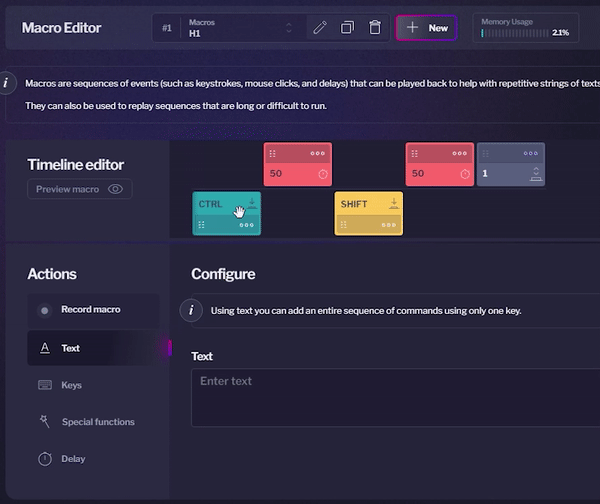Open options dots on the second red delay block
The height and width of the screenshot is (504, 600).
460,154
